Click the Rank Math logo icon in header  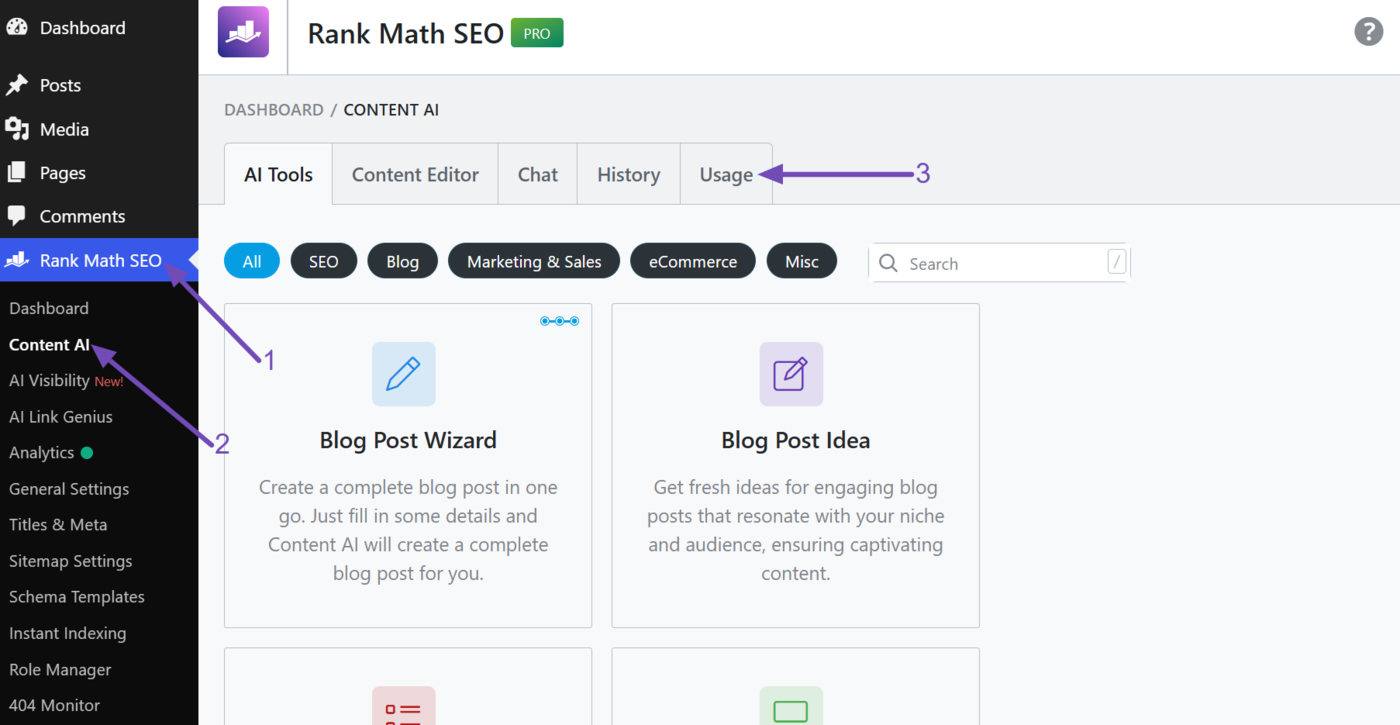coord(243,32)
